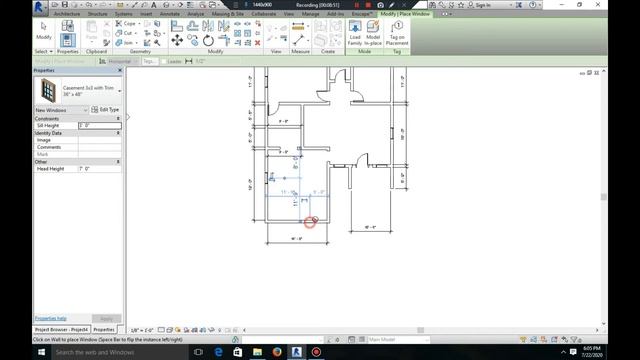The image size is (640, 360).
Task: Click the red Delete X icon
Action: pos(258,42)
